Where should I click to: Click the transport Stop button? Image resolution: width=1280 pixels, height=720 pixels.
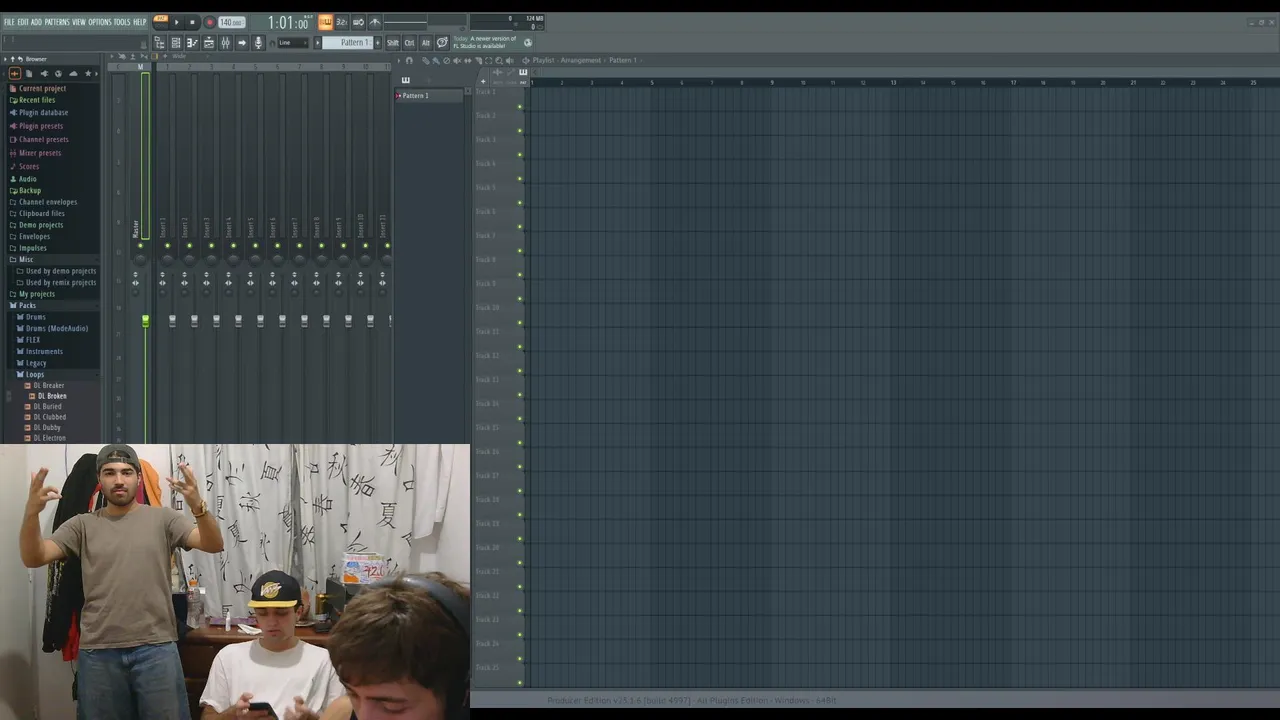click(x=193, y=22)
